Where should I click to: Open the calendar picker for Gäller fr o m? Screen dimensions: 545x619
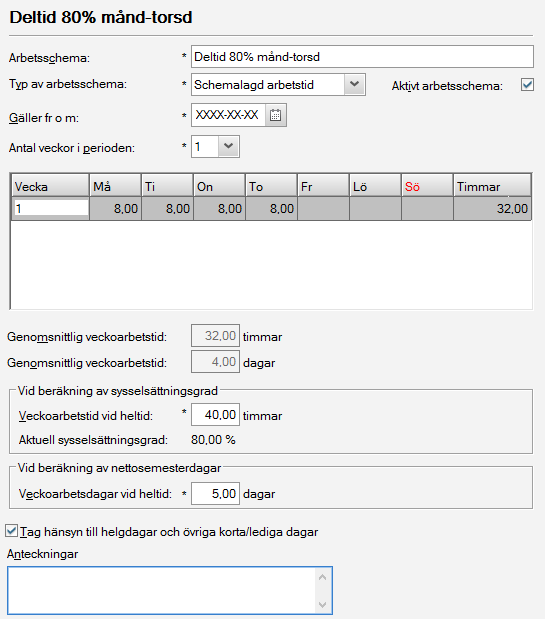275,115
